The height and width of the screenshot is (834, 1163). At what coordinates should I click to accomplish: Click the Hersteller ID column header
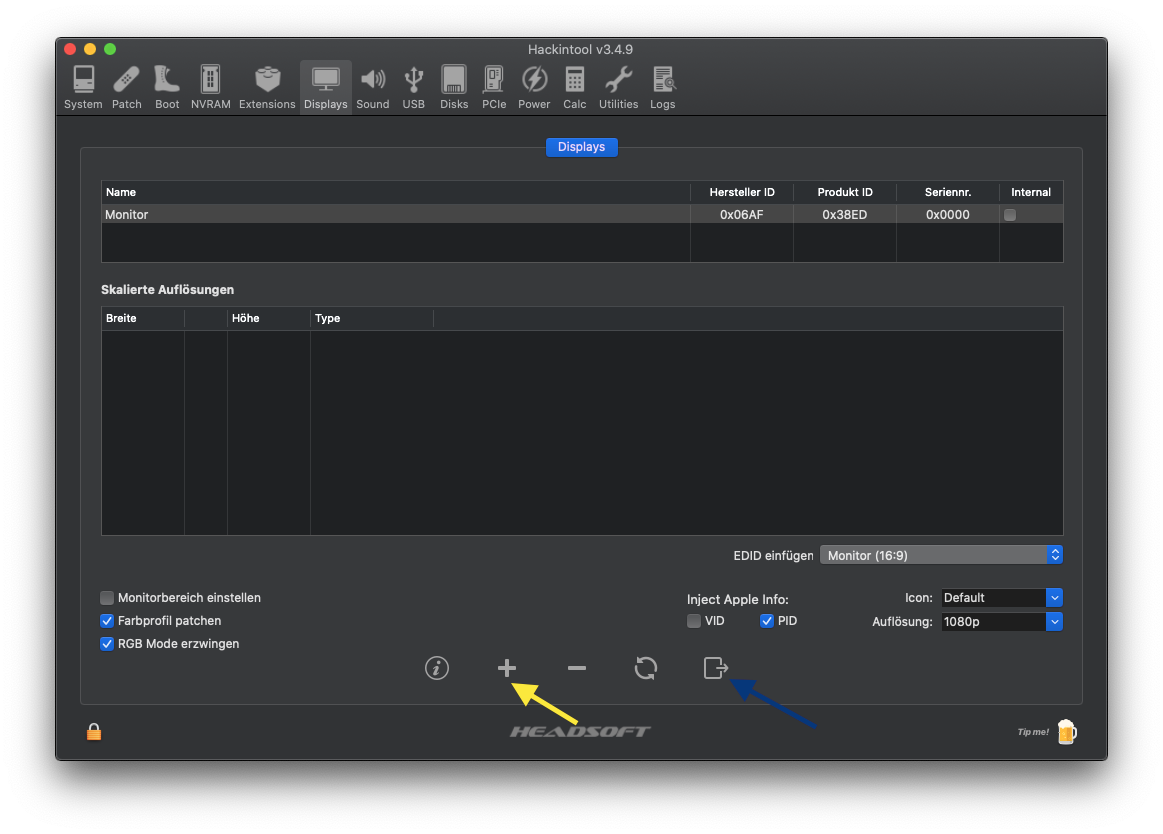pyautogui.click(x=742, y=192)
